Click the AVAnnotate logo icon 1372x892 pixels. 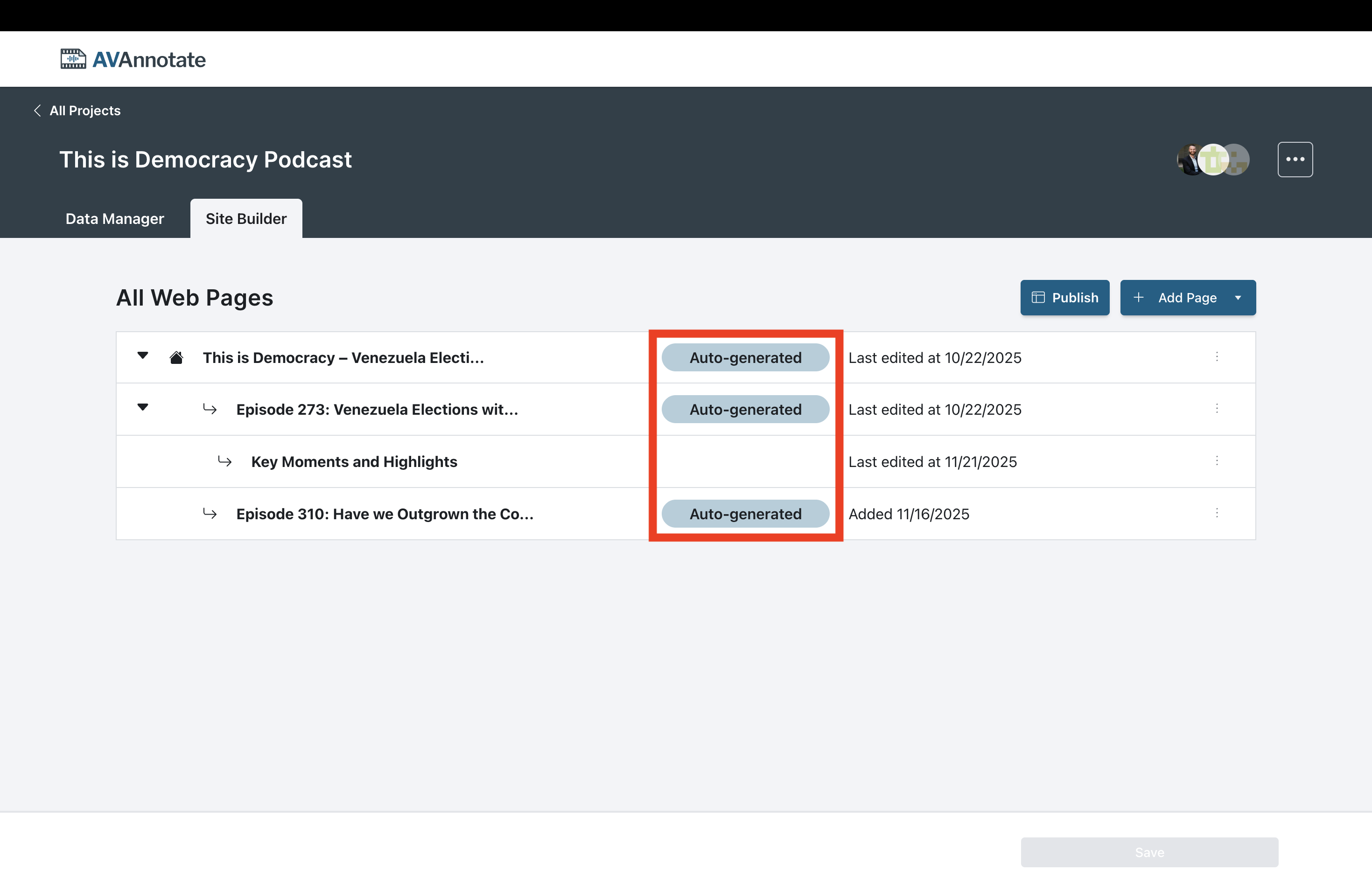click(73, 59)
